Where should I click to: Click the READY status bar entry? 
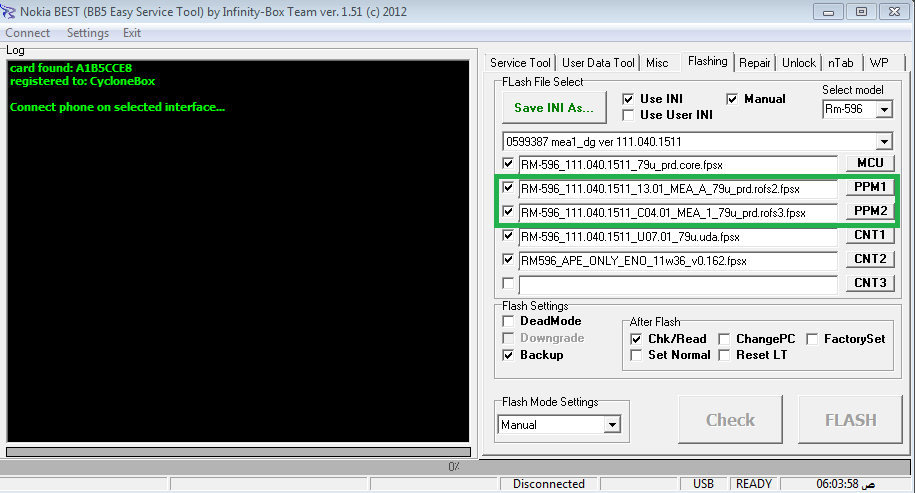coord(753,484)
